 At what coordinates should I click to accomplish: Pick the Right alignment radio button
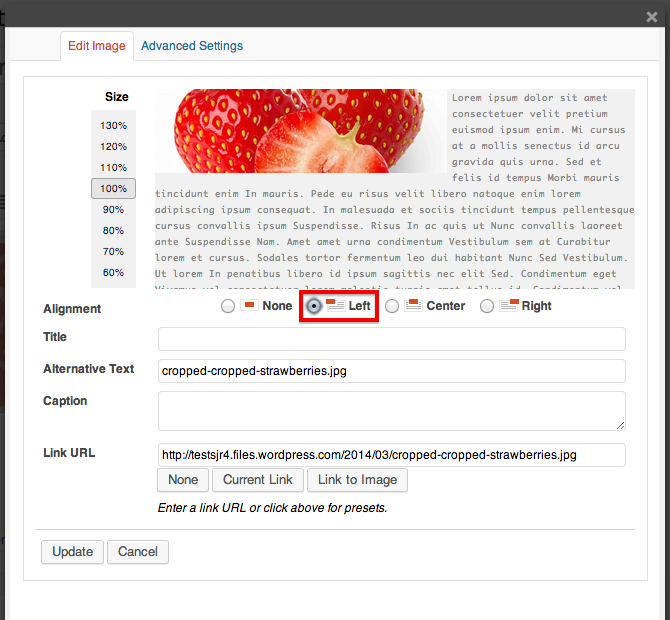tap(487, 306)
